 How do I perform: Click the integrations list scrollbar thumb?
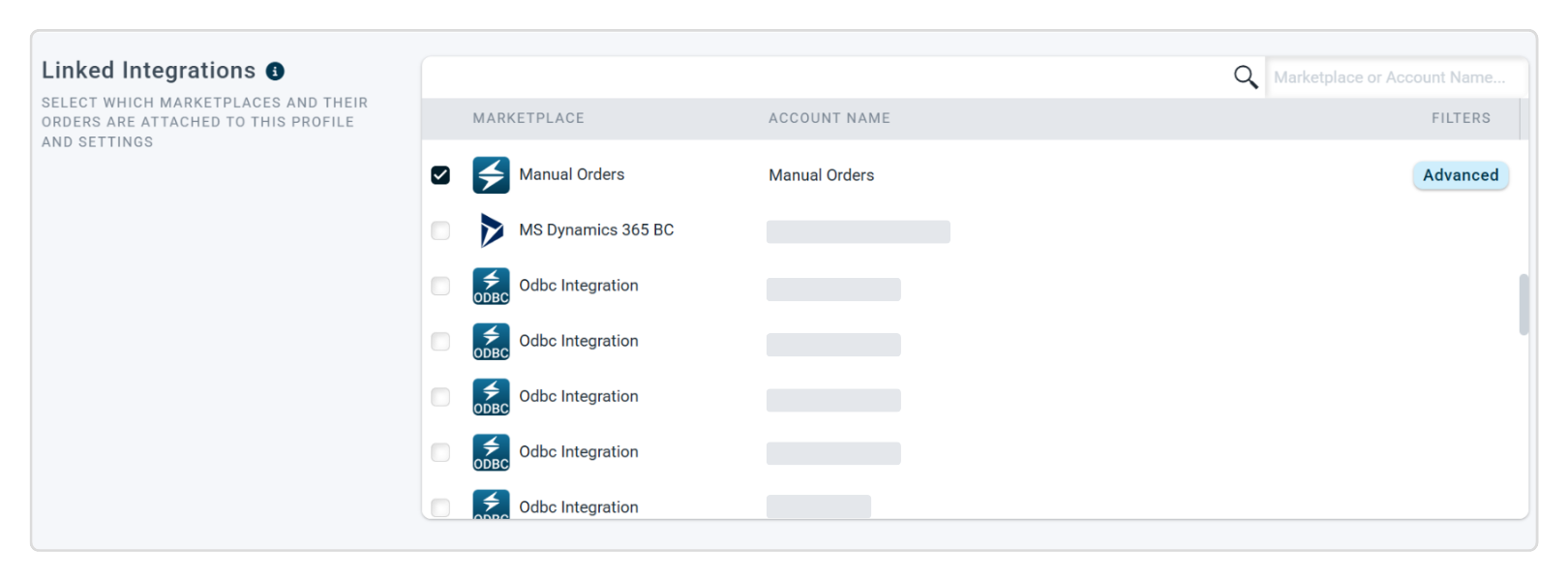pos(1523,304)
